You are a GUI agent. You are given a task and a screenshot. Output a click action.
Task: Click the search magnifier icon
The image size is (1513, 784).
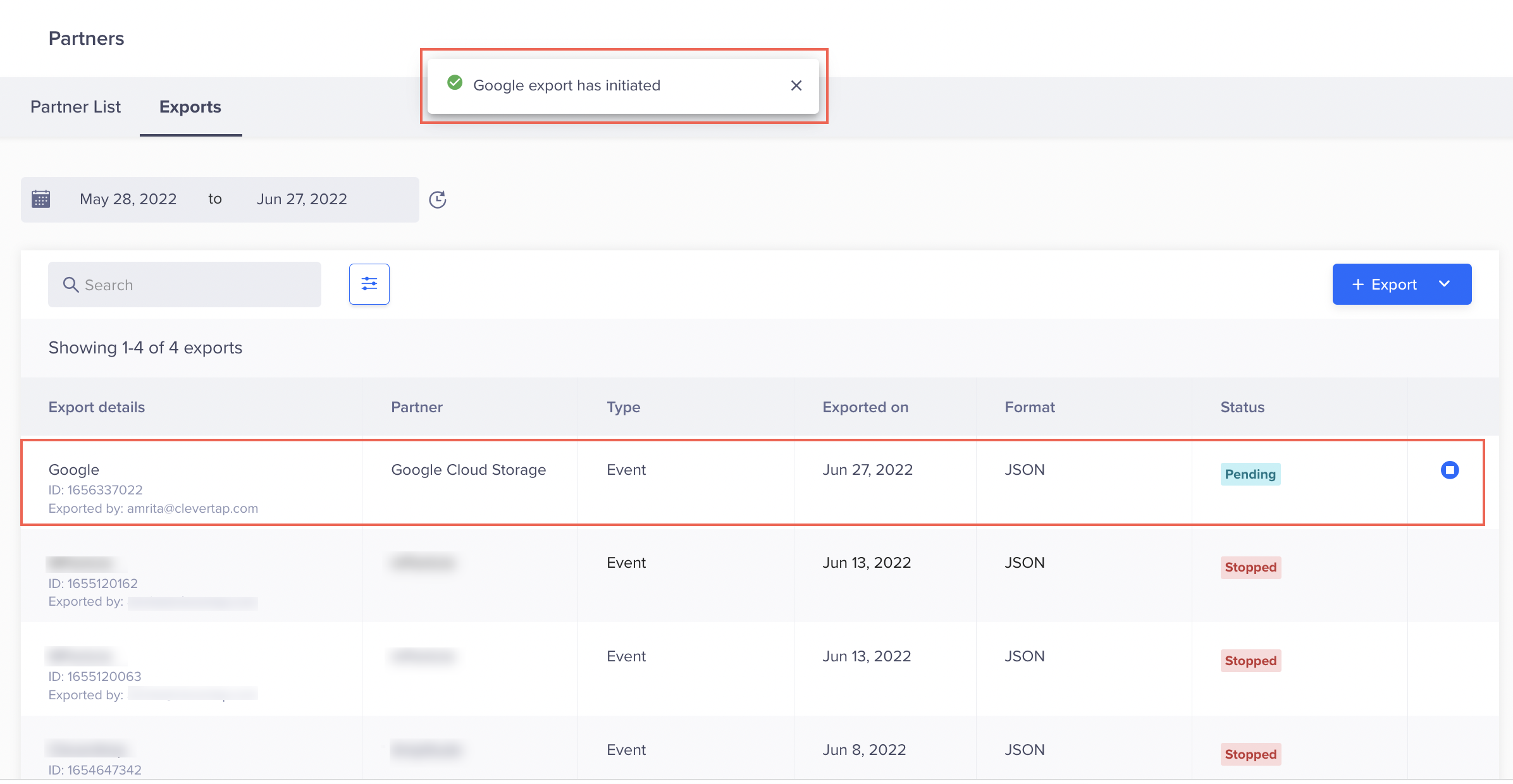(x=71, y=285)
